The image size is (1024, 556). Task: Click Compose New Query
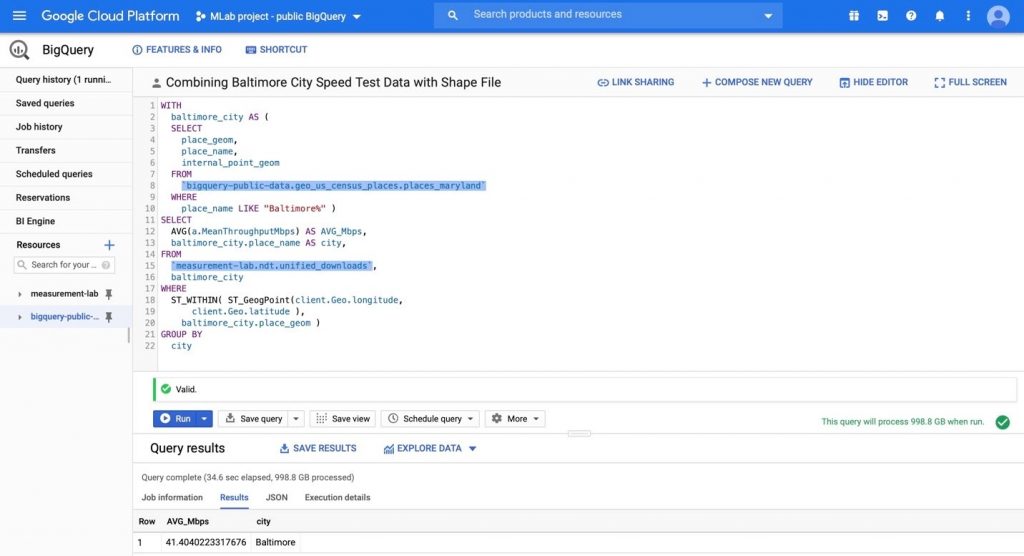tap(757, 82)
